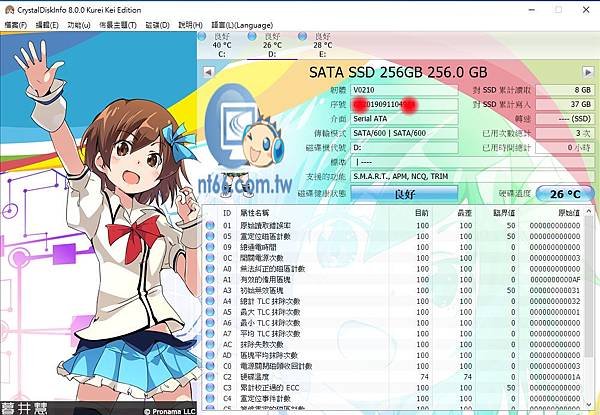The image size is (600, 415).
Task: Click the blue status orb above drive E:
Action: pyautogui.click(x=302, y=36)
